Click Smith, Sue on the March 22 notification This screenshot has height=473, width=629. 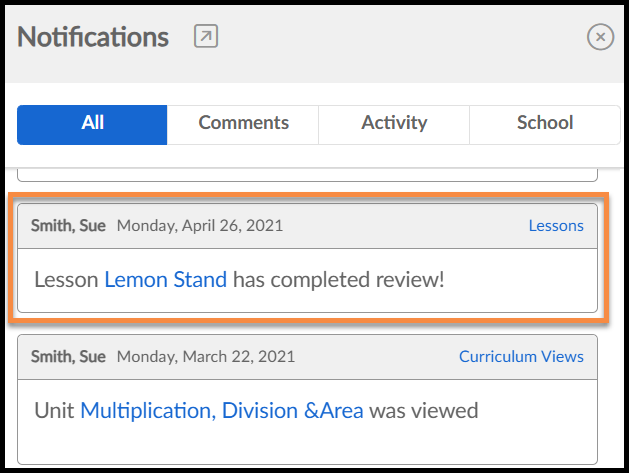(x=69, y=356)
